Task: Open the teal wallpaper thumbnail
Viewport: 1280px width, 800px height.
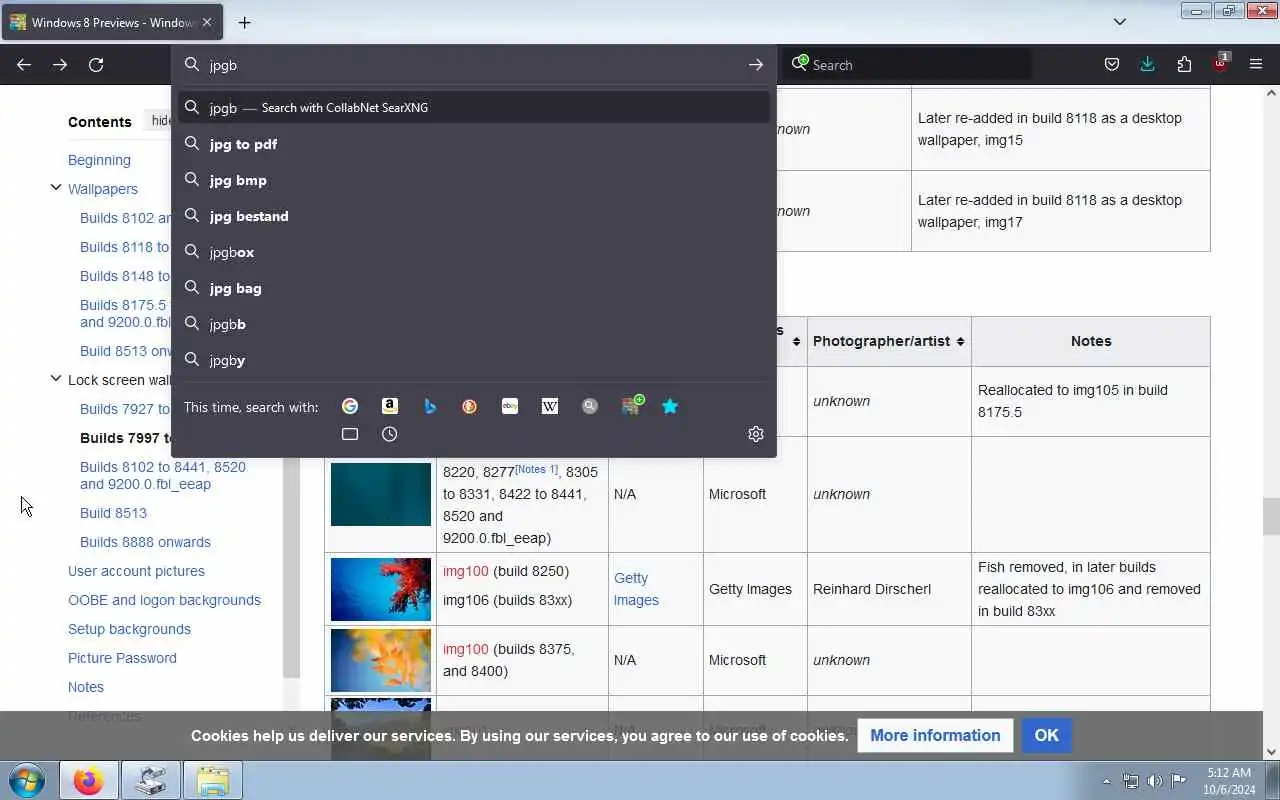Action: pos(381,494)
